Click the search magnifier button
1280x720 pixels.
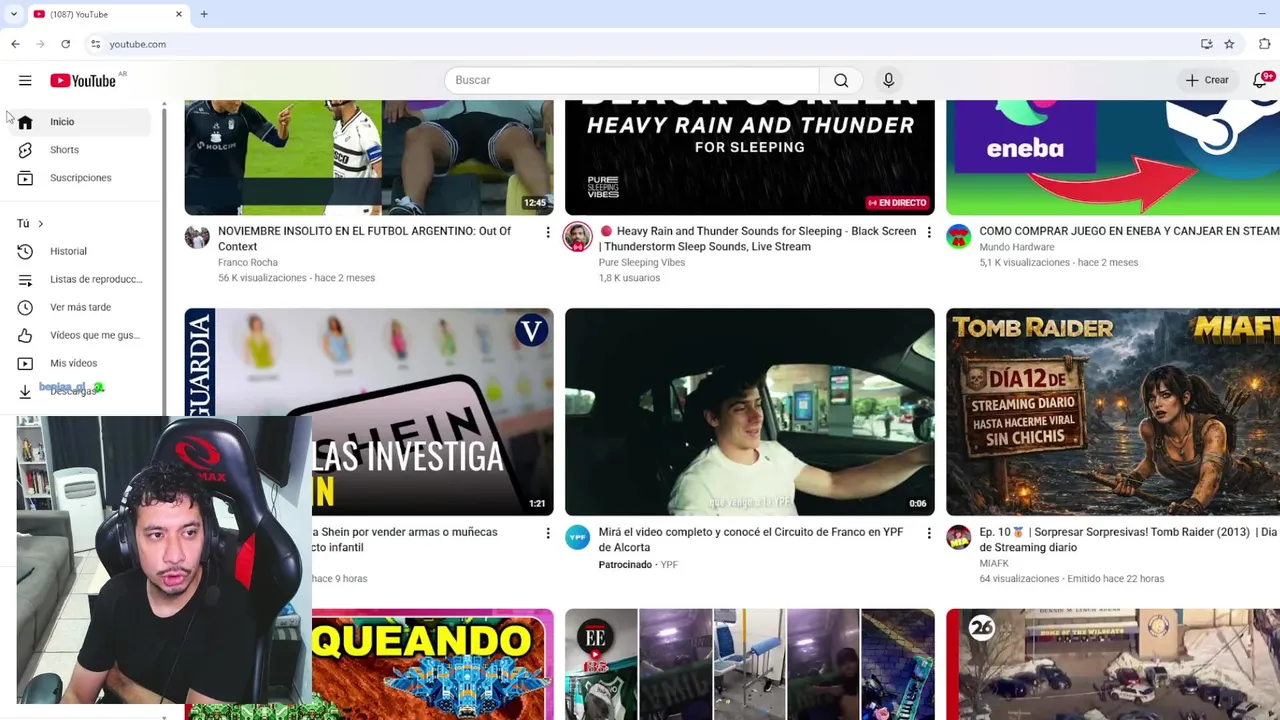[841, 80]
